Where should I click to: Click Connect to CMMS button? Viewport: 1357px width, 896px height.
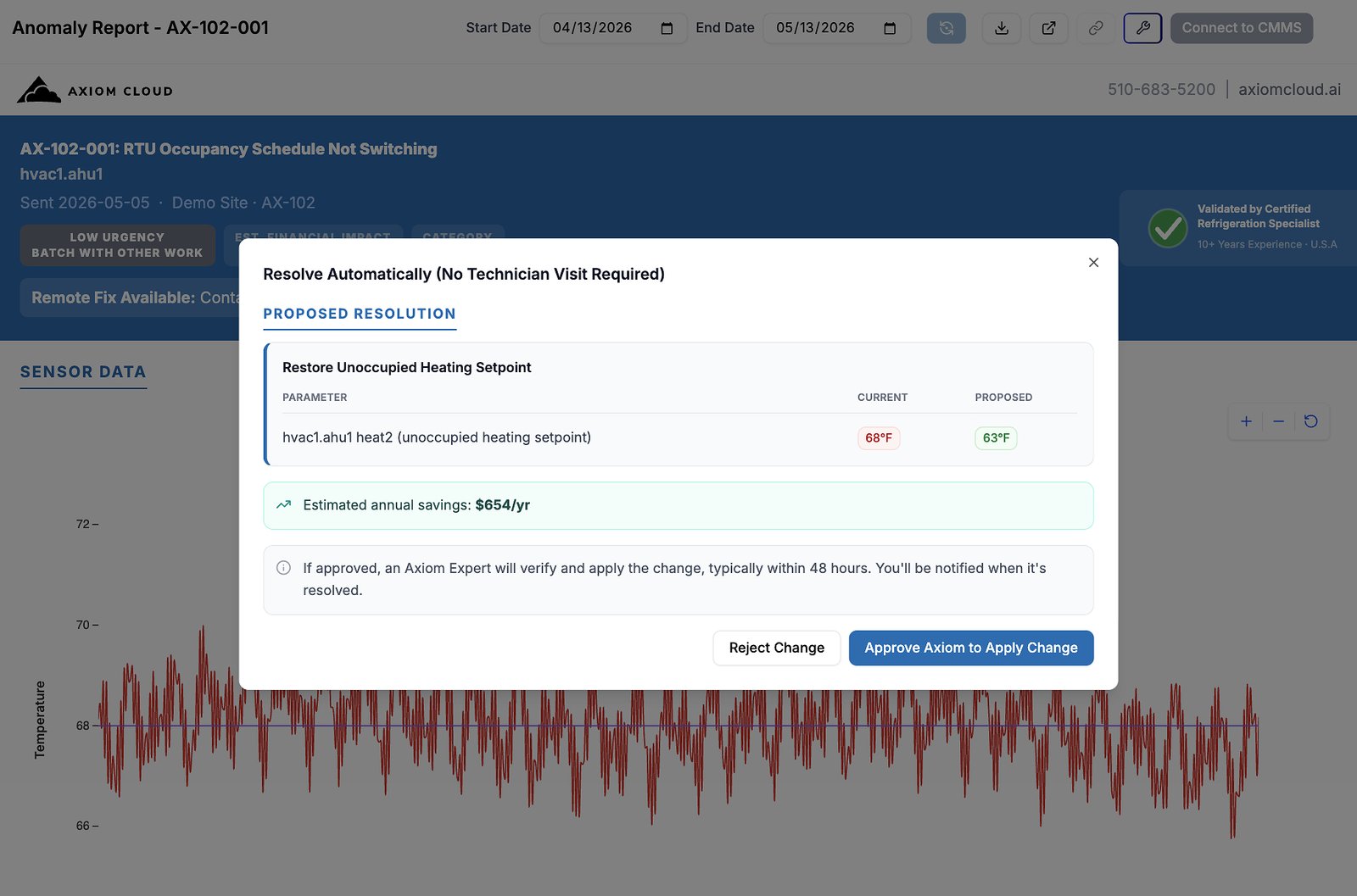click(x=1242, y=28)
